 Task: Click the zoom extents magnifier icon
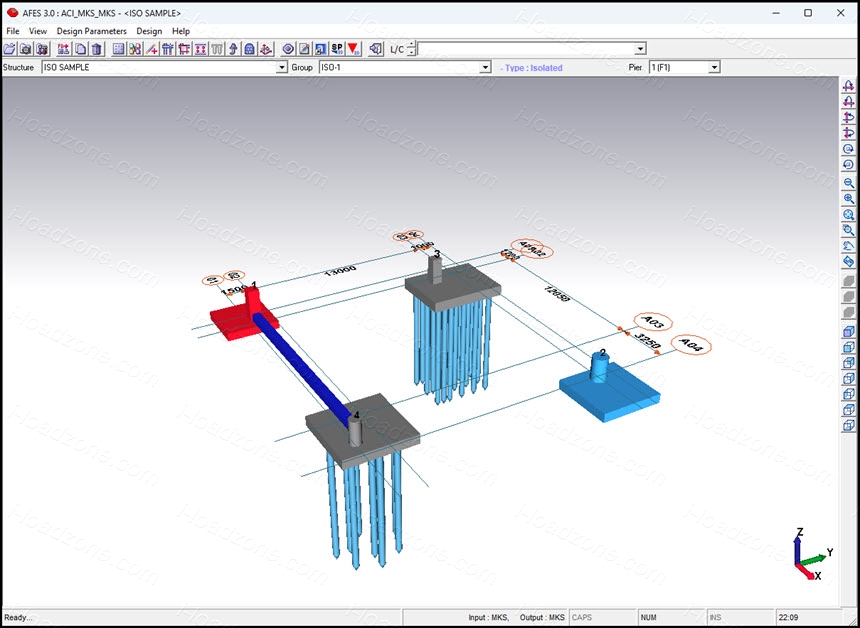tap(848, 215)
